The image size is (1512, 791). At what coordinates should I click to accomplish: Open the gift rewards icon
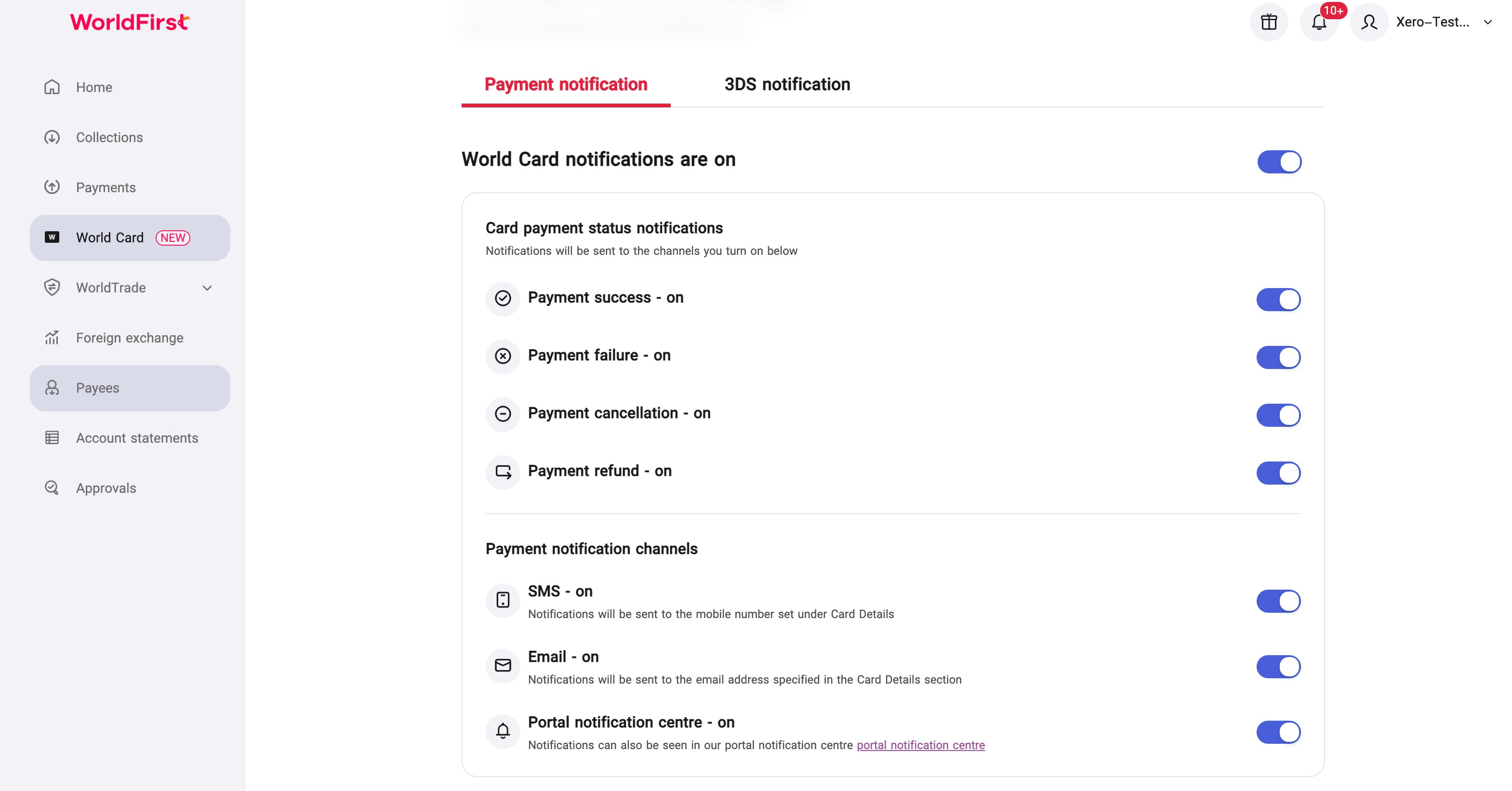tap(1268, 22)
